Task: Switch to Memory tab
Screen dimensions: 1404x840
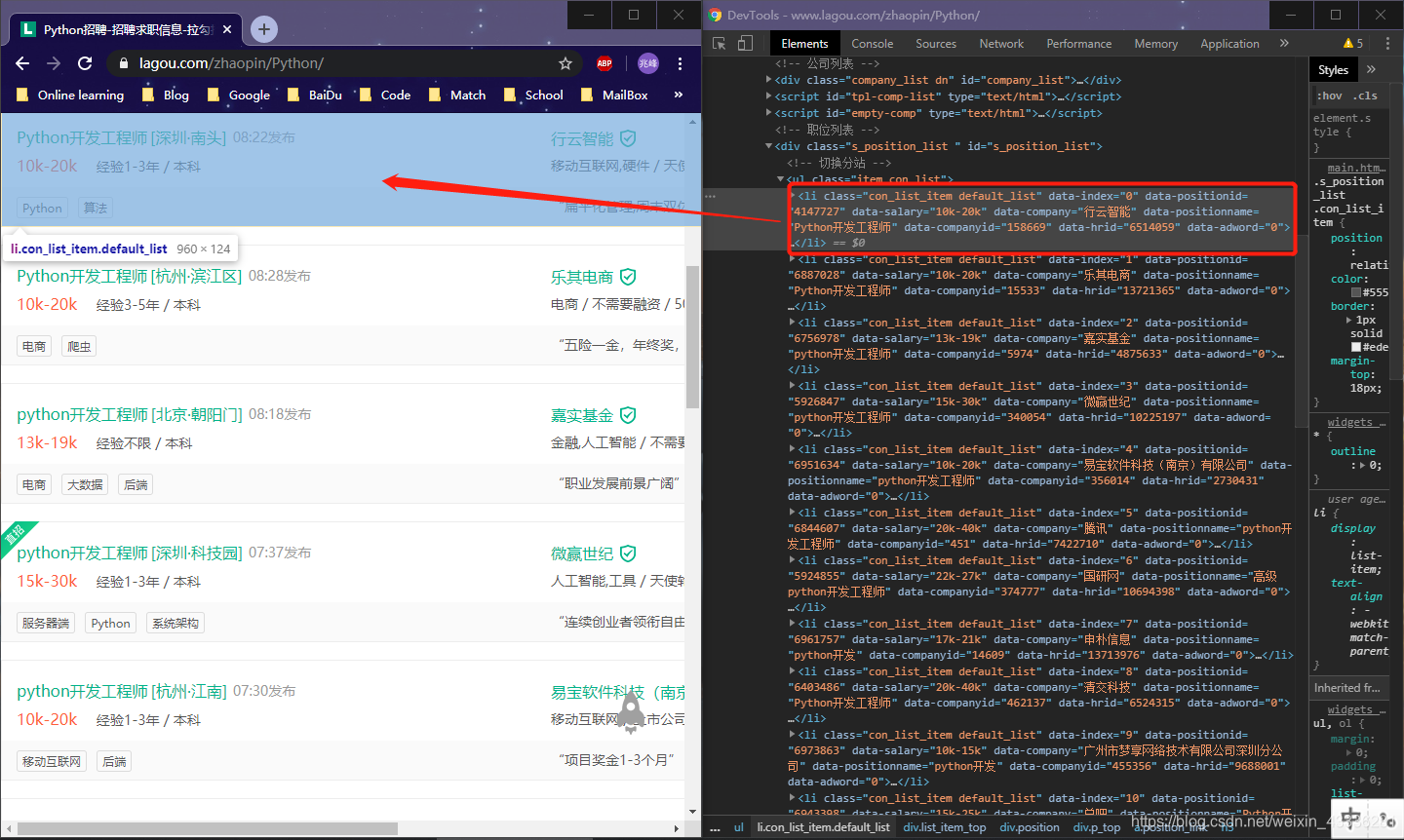Action: tap(1155, 43)
